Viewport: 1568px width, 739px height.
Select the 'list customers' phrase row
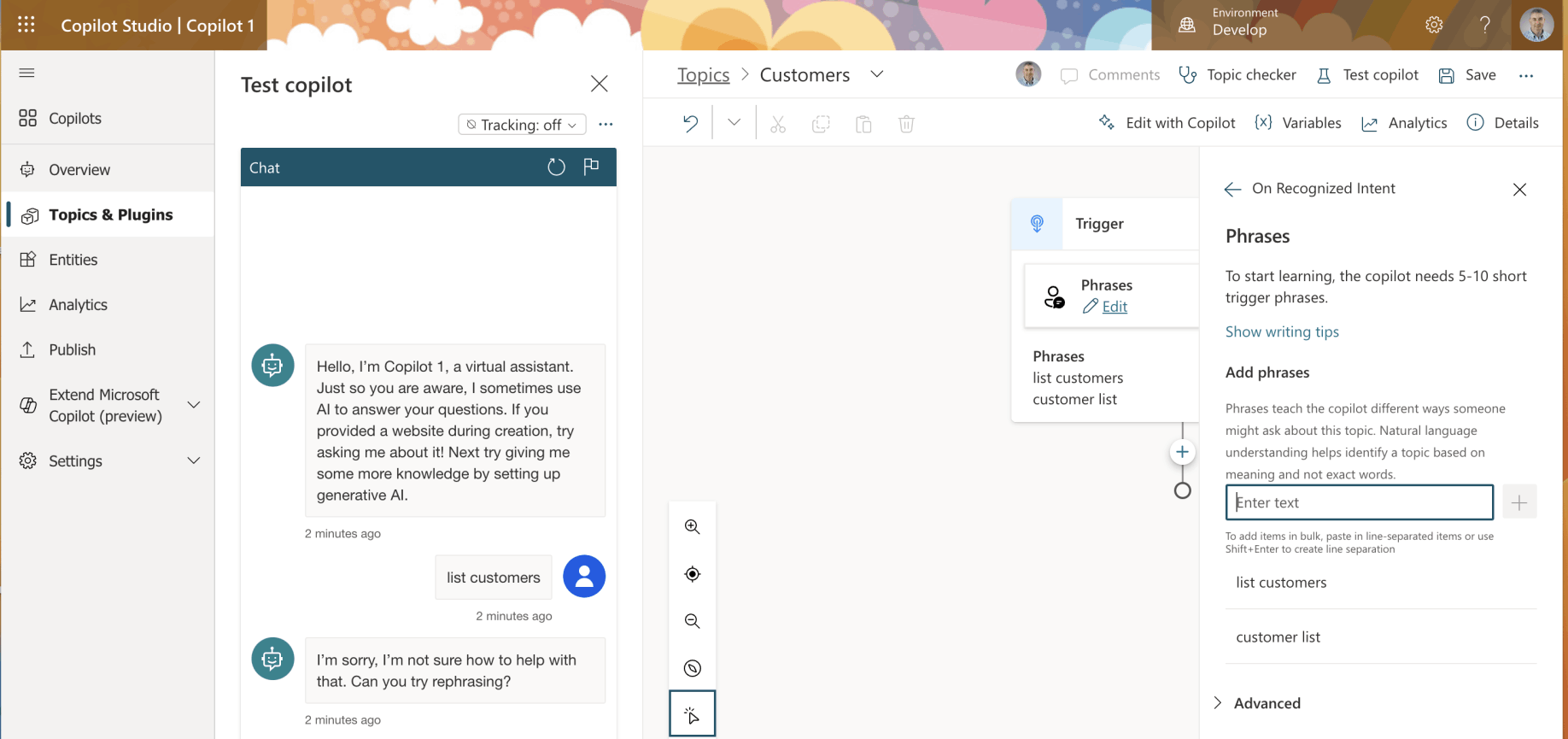click(x=1381, y=583)
